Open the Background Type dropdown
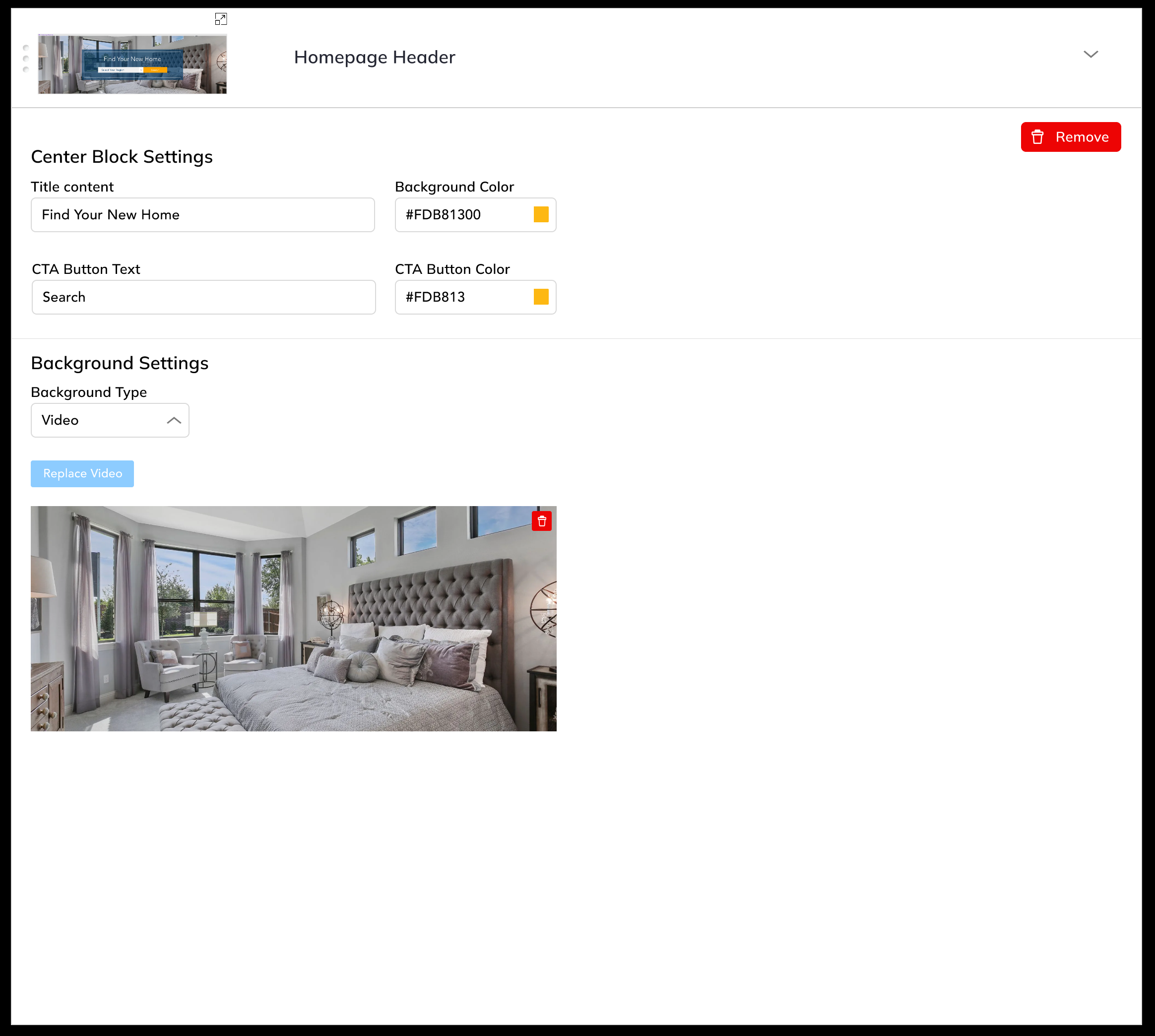The height and width of the screenshot is (1036, 1155). pos(109,420)
